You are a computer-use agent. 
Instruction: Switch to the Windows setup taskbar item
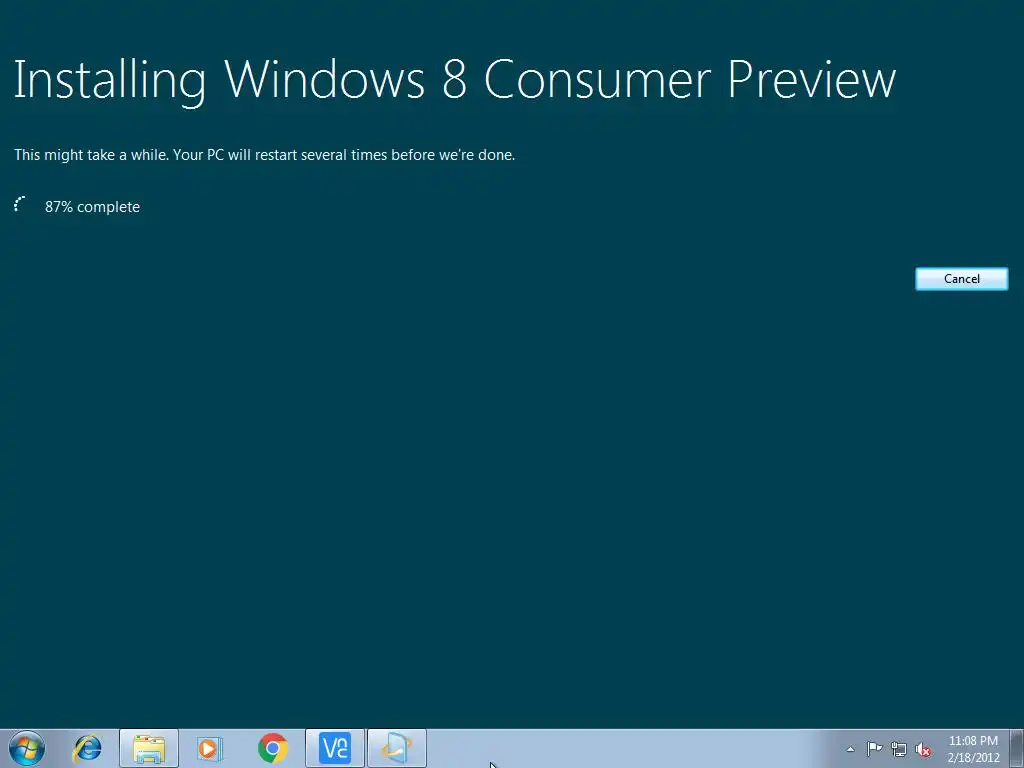pos(397,748)
